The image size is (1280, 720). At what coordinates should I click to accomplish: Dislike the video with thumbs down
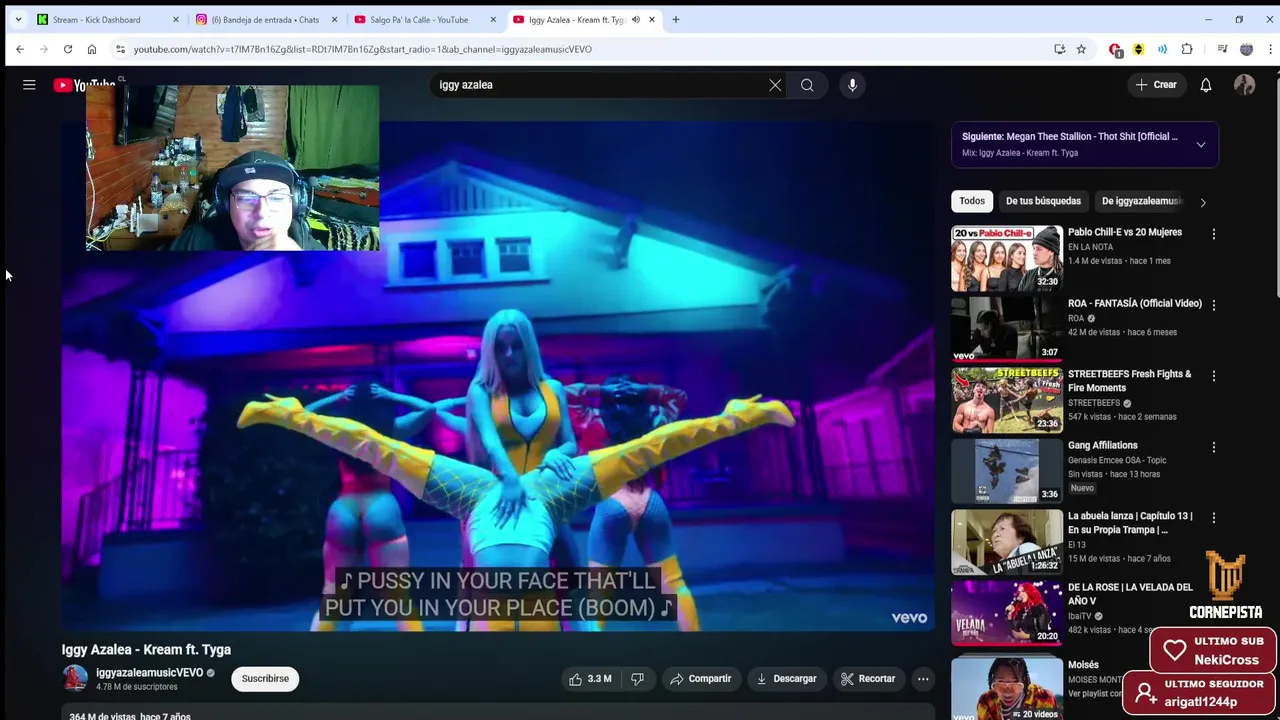coord(637,679)
